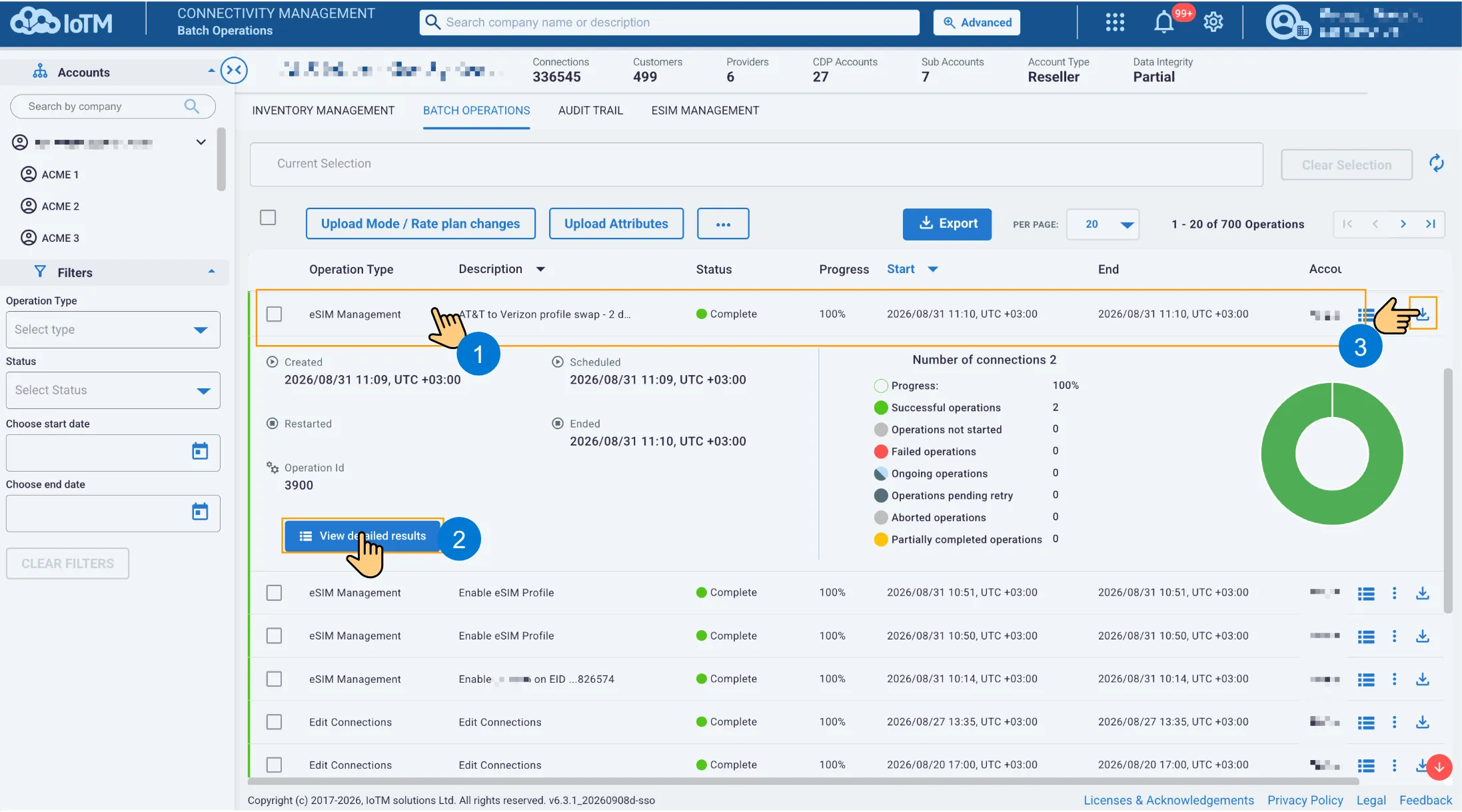Click the IoTM logo

tap(61, 22)
